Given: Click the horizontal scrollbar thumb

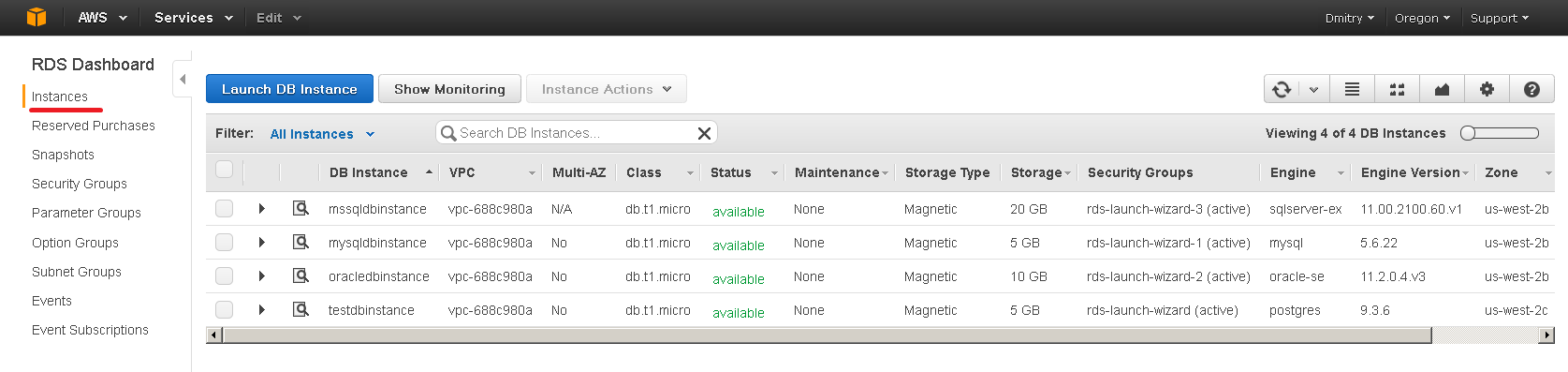Looking at the screenshot, I should coord(828,335).
